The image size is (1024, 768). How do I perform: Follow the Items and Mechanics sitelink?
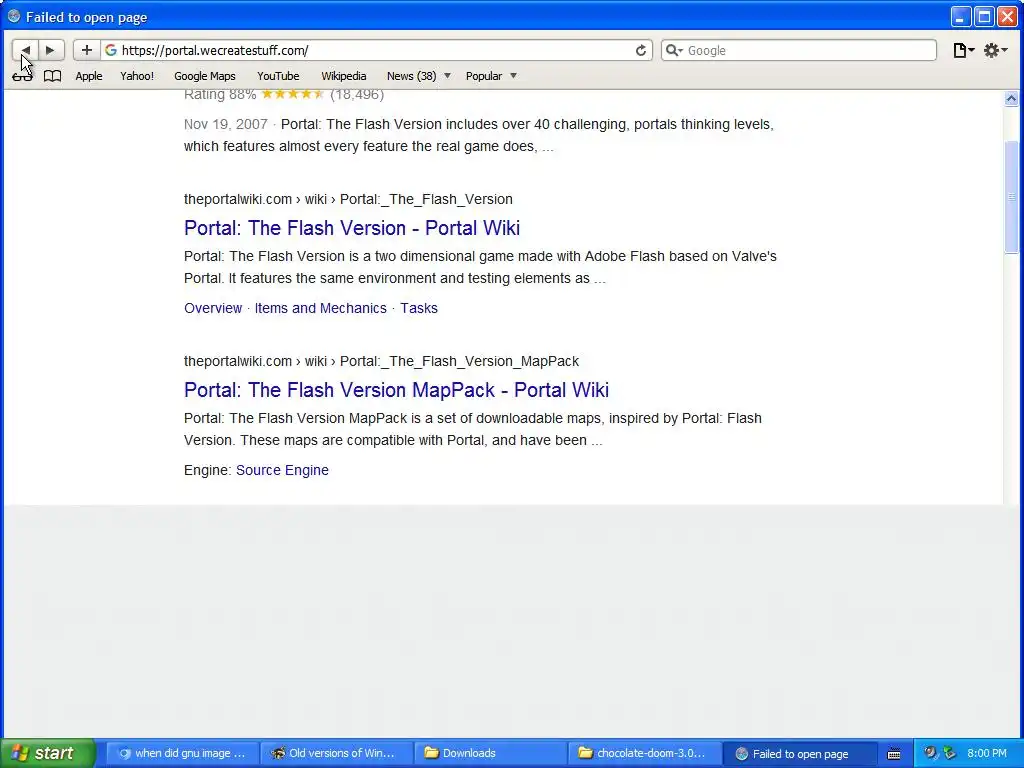[321, 308]
